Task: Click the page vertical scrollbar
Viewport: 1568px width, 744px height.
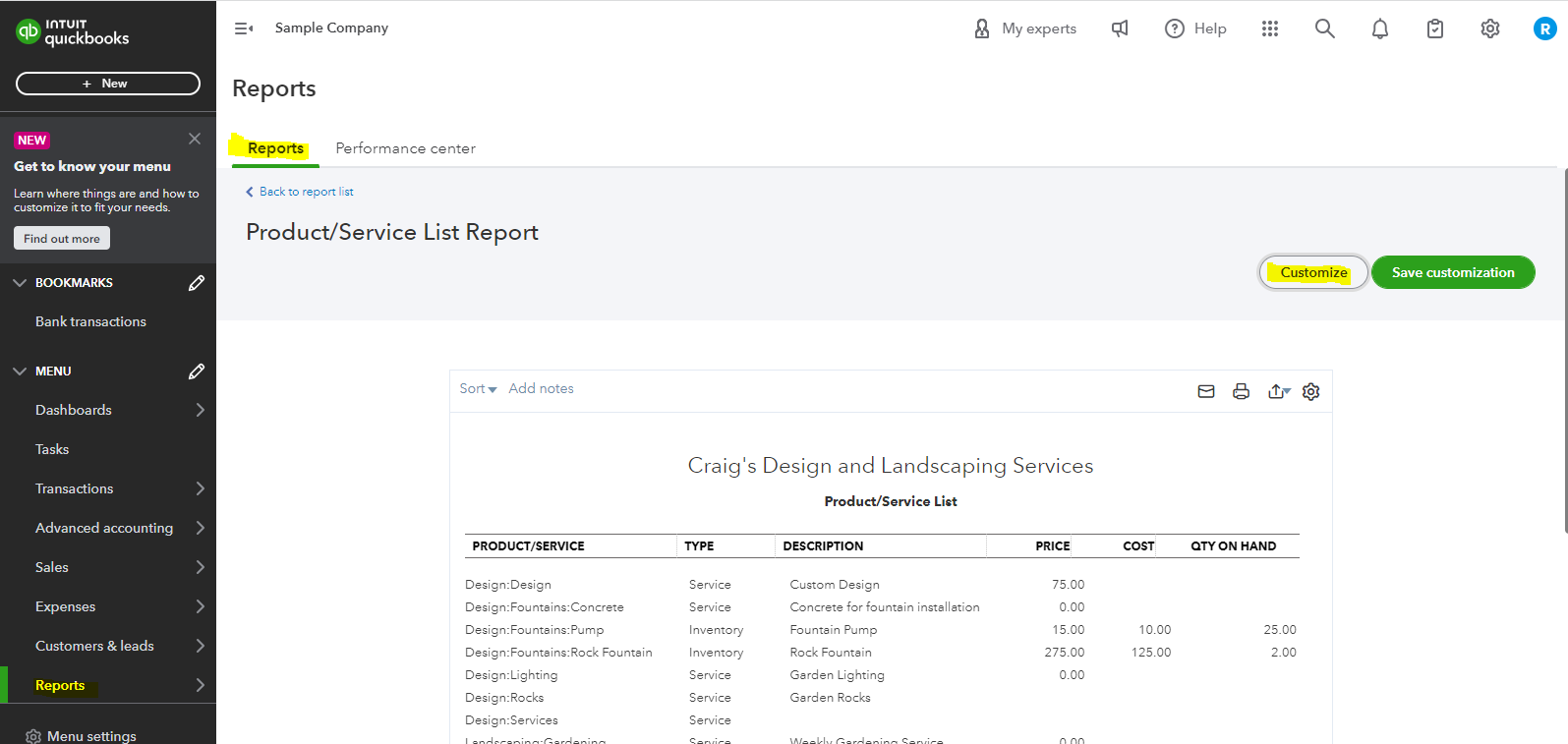Action: tap(1564, 351)
